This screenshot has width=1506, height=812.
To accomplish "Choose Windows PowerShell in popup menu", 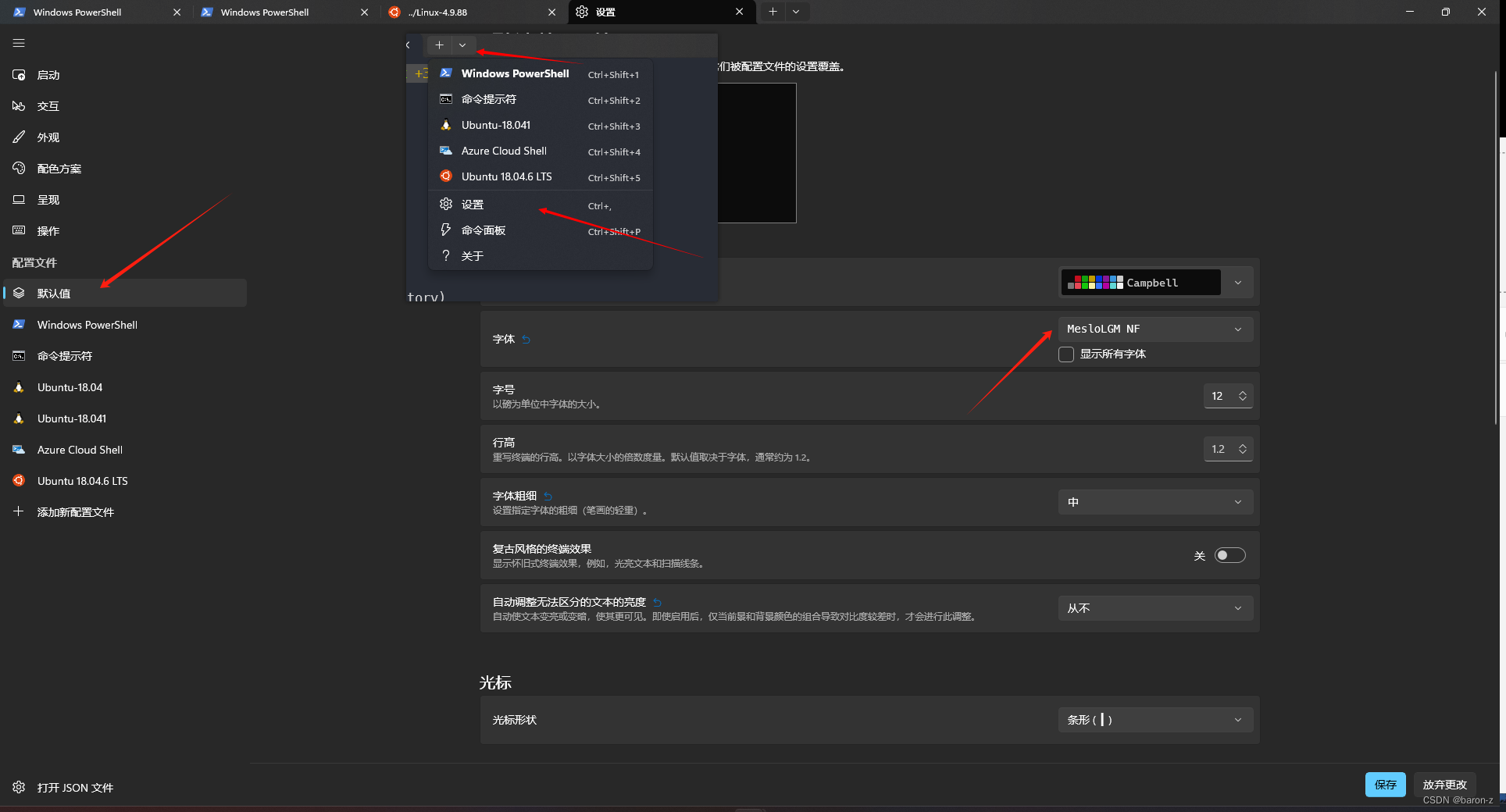I will coord(541,73).
